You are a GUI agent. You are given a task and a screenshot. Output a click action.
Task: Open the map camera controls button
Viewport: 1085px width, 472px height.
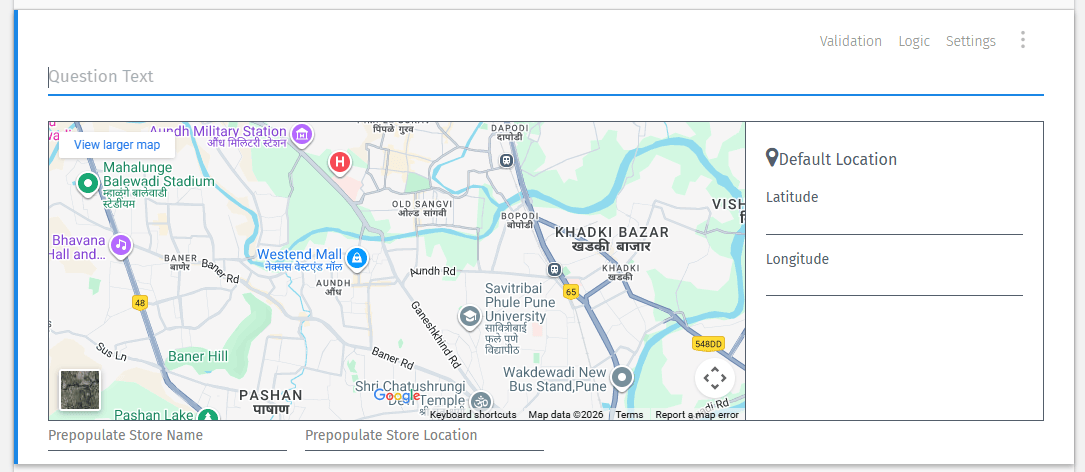click(714, 378)
